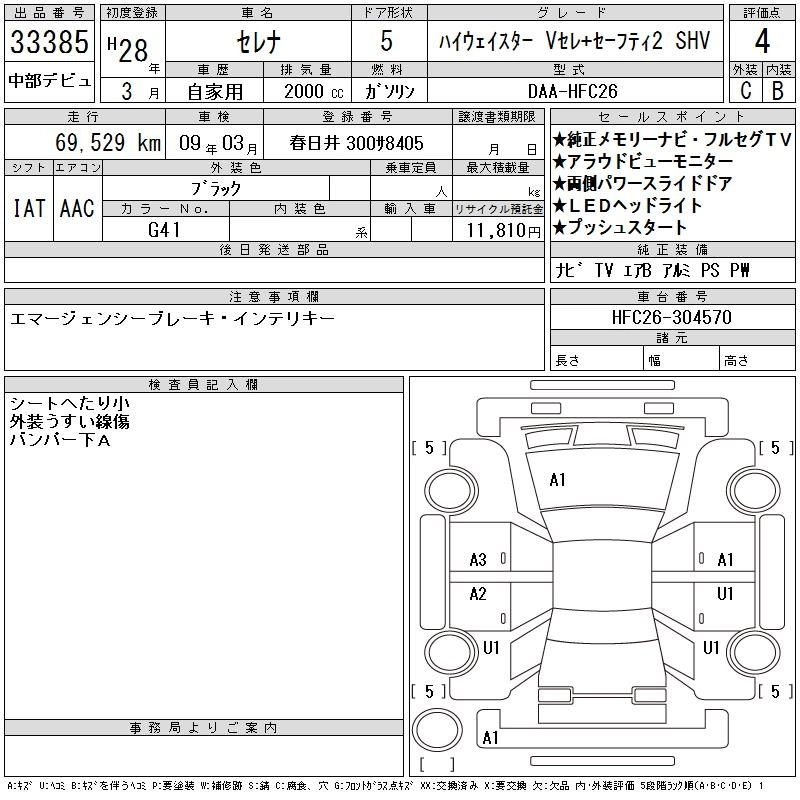
Task: Click the fuel type ガソリン
Action: click(x=390, y=91)
